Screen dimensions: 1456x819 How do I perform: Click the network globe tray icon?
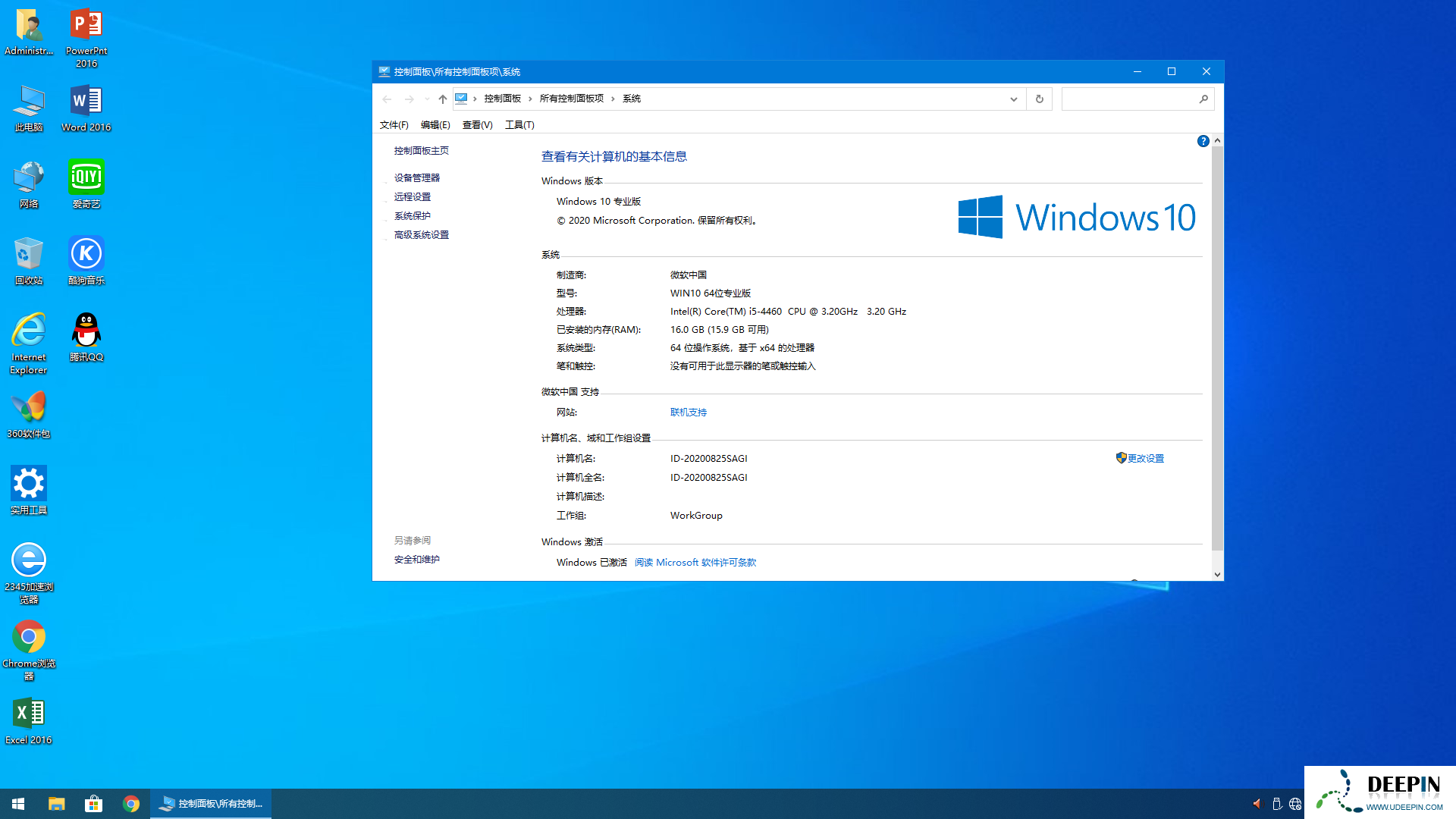1295,804
